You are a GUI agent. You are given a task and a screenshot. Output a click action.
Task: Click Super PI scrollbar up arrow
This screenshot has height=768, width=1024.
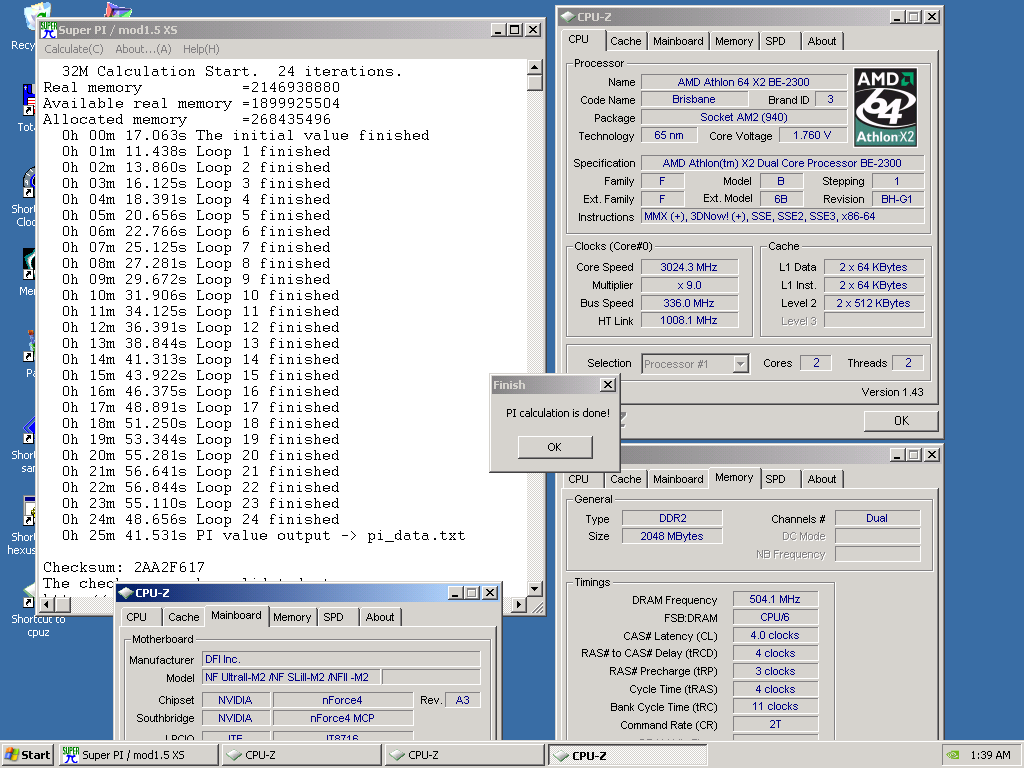534,67
